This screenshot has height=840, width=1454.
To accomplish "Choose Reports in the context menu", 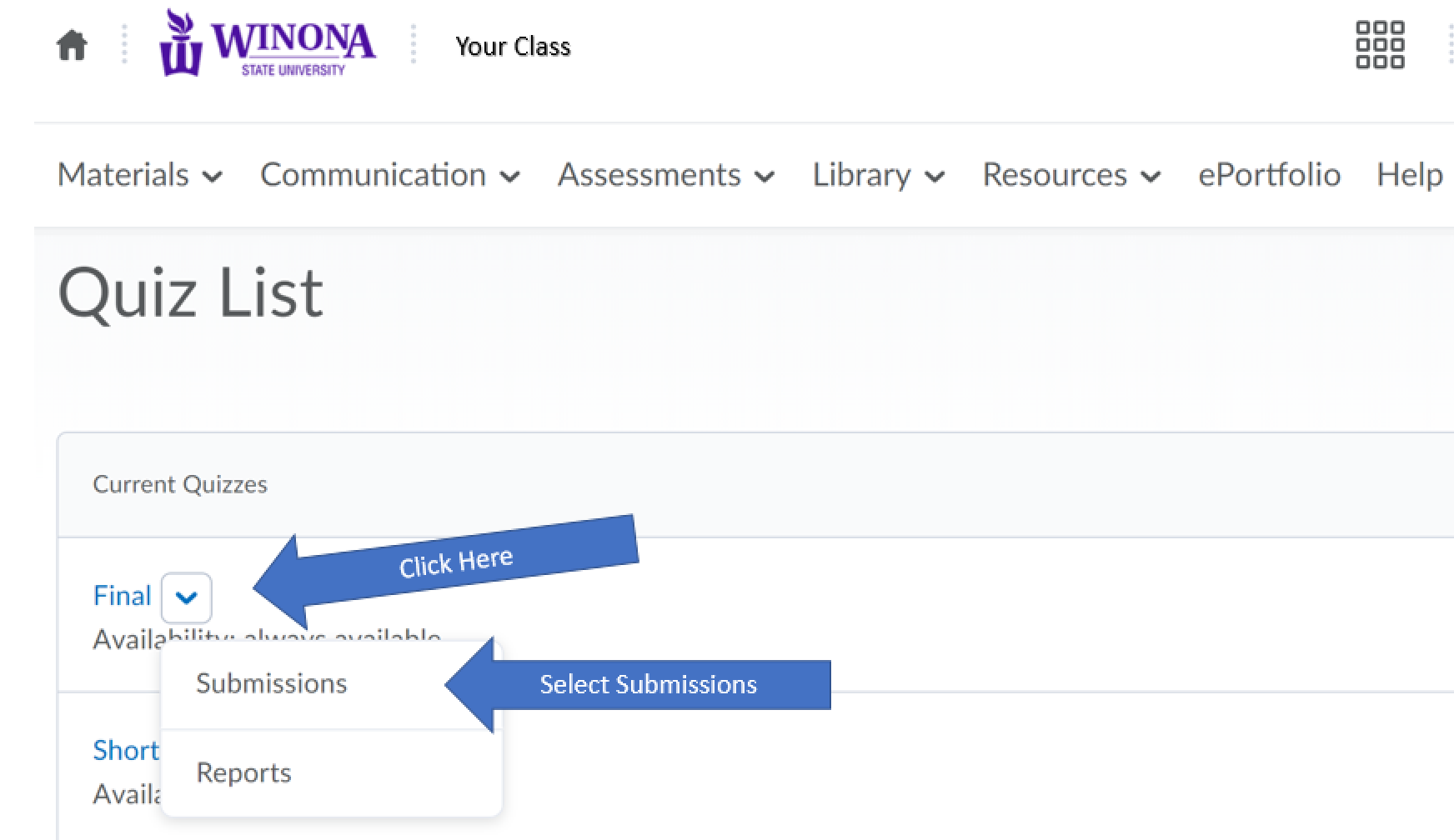I will 243,773.
